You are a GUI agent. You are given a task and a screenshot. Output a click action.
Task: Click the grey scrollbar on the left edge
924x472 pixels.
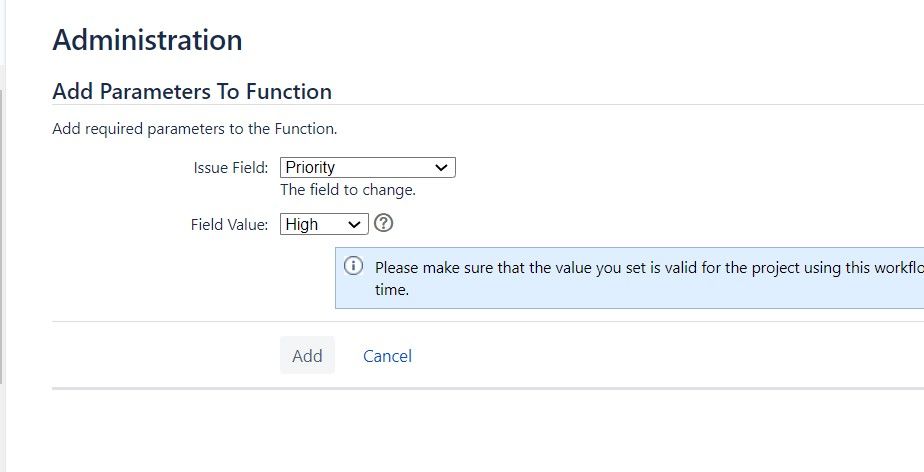[x=2, y=236]
